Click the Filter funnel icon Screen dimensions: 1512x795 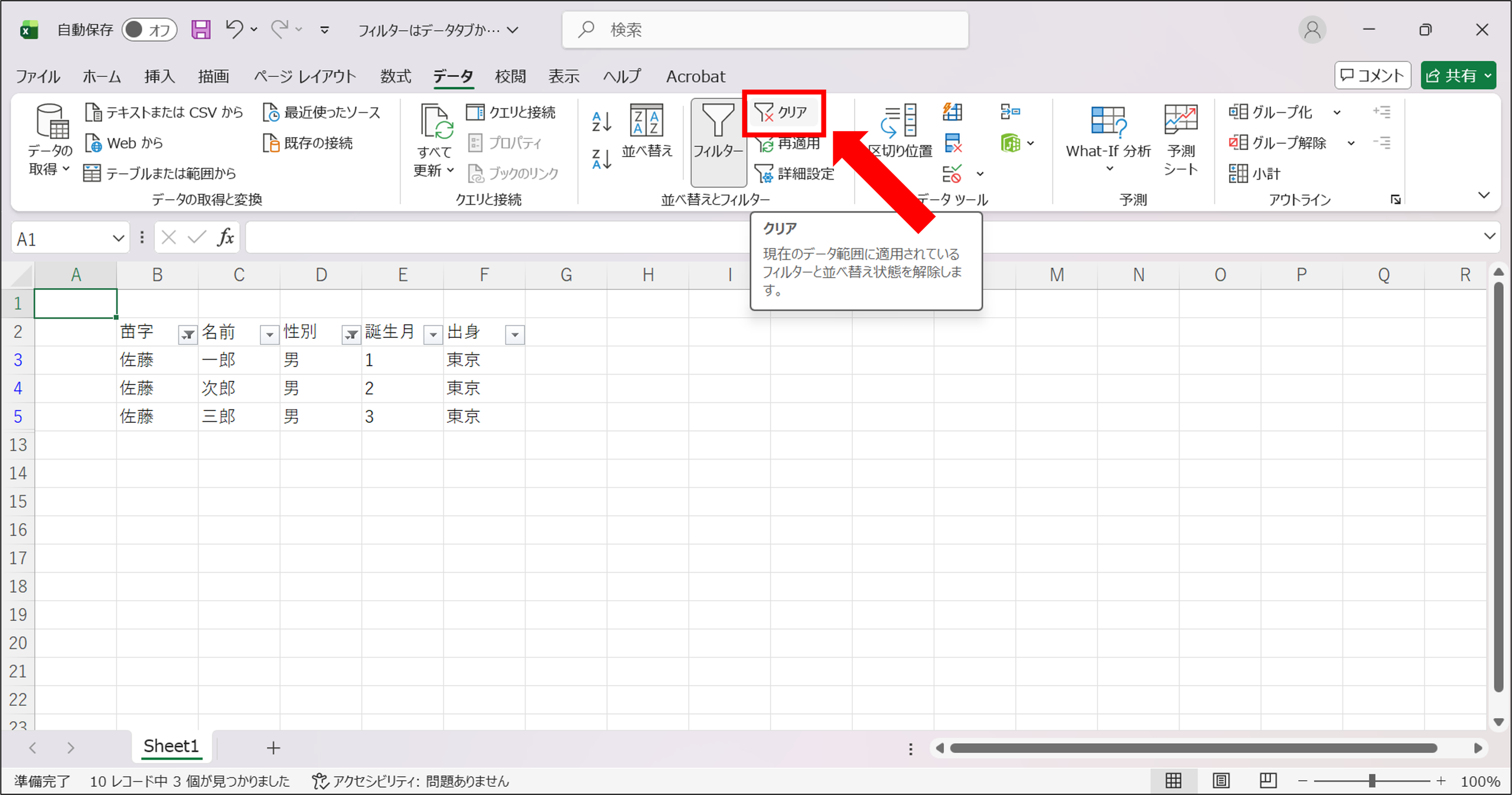[718, 120]
